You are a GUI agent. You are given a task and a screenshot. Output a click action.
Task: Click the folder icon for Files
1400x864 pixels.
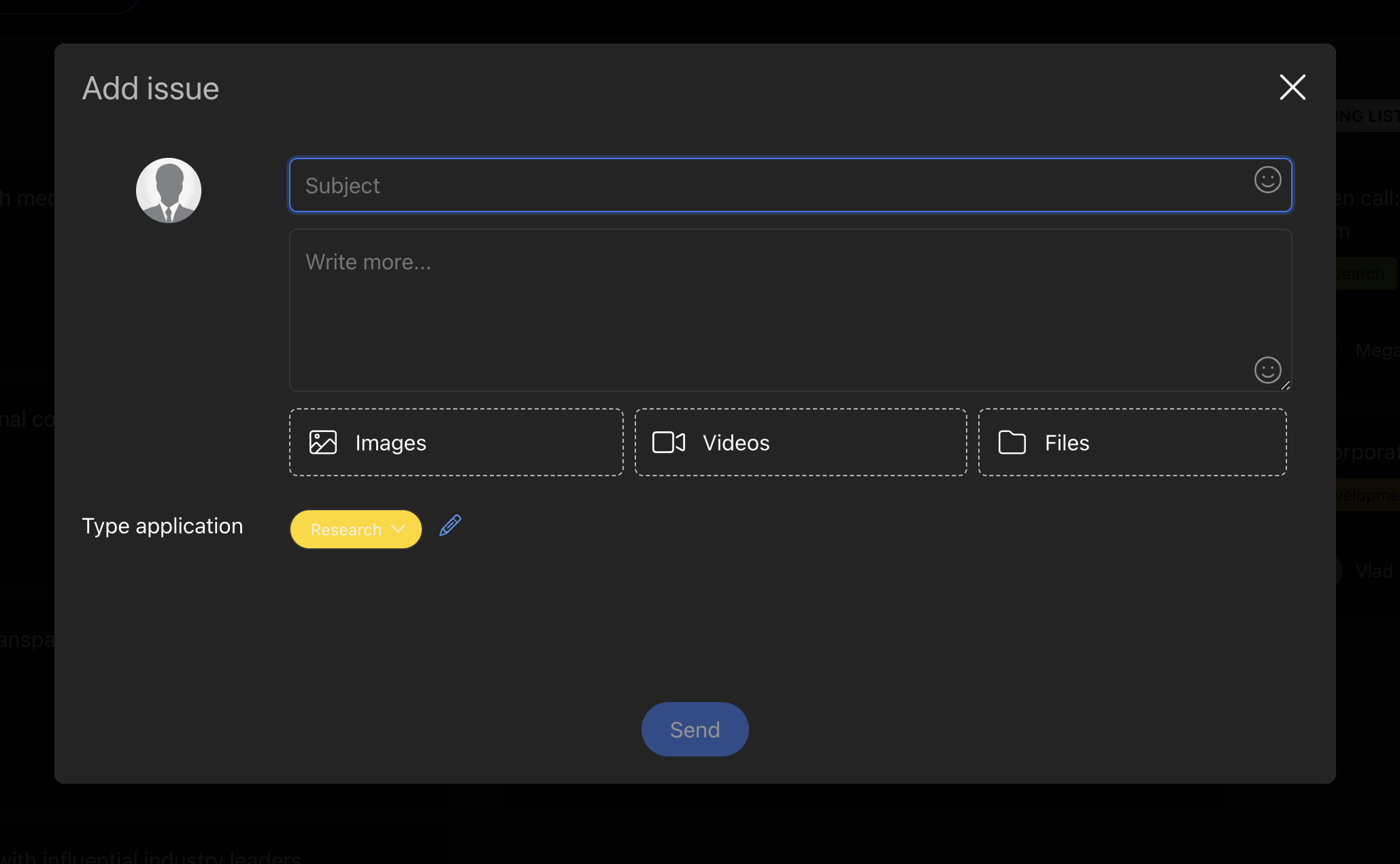point(1012,442)
